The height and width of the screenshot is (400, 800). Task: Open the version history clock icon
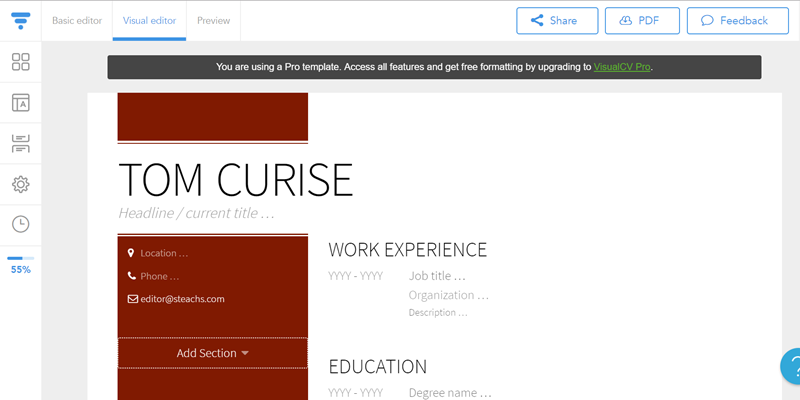(21, 224)
